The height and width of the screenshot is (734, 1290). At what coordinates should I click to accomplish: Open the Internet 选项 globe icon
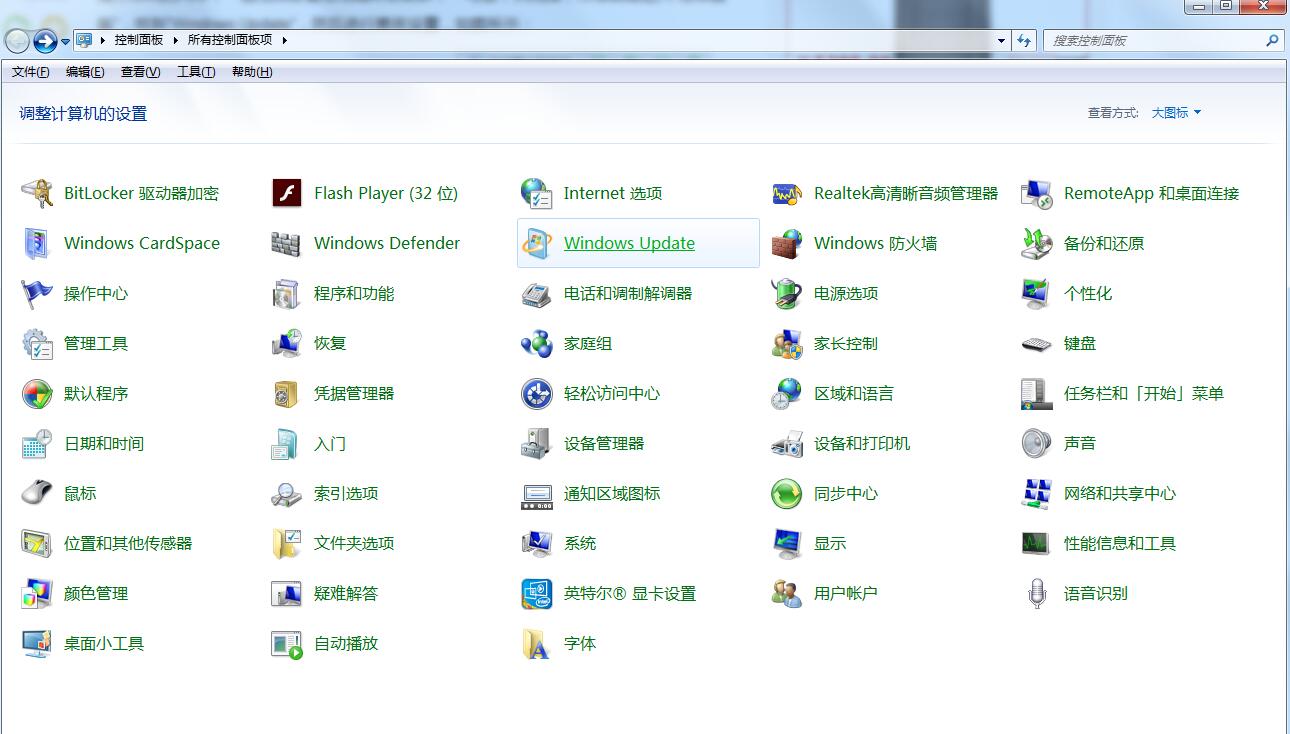pyautogui.click(x=537, y=193)
